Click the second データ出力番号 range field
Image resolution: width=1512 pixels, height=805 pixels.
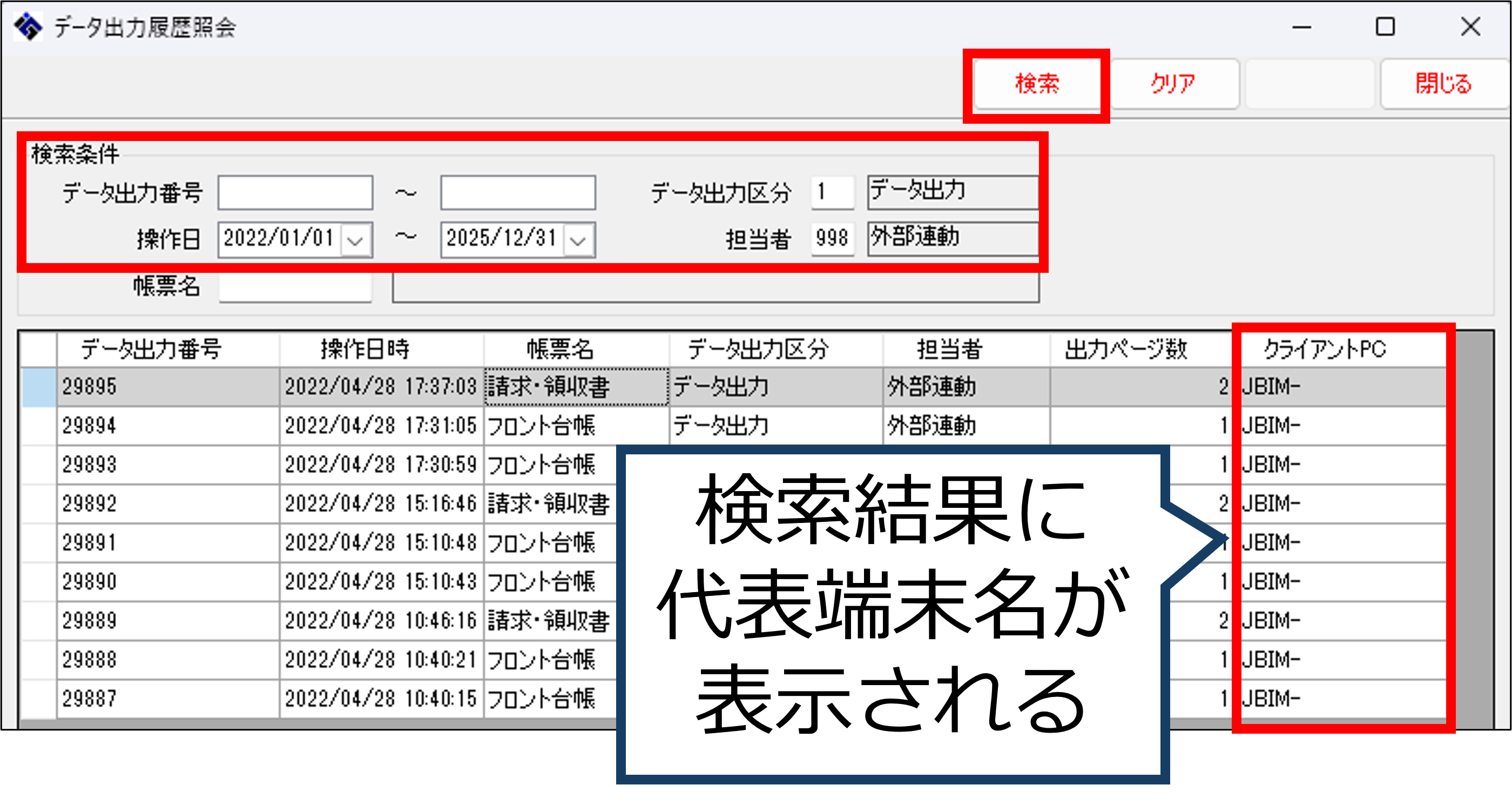click(518, 192)
